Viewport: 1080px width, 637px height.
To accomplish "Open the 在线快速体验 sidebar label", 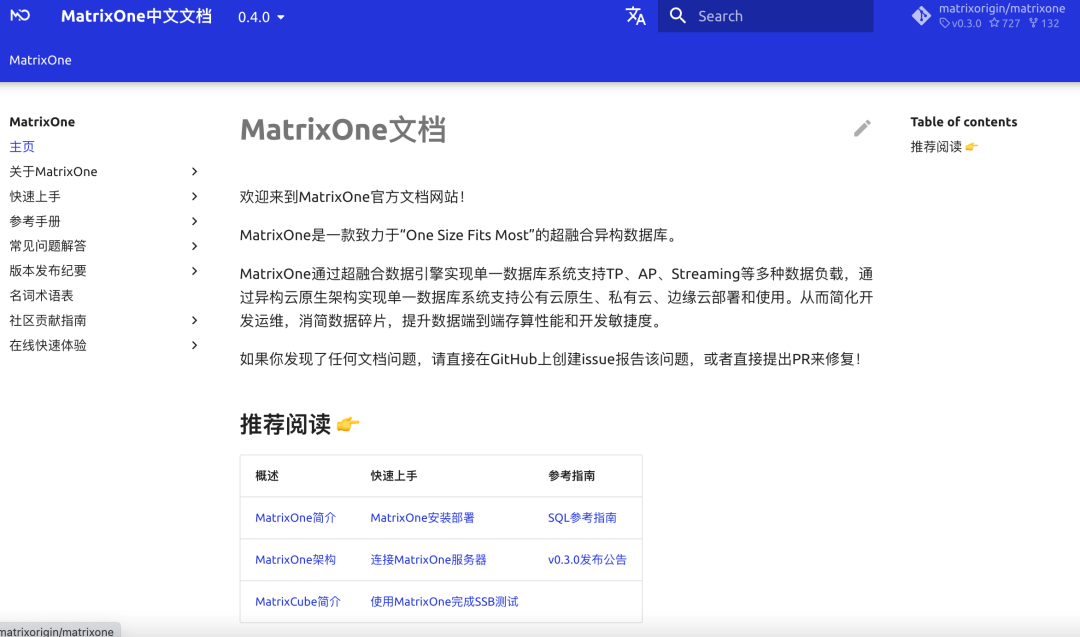I will [48, 345].
